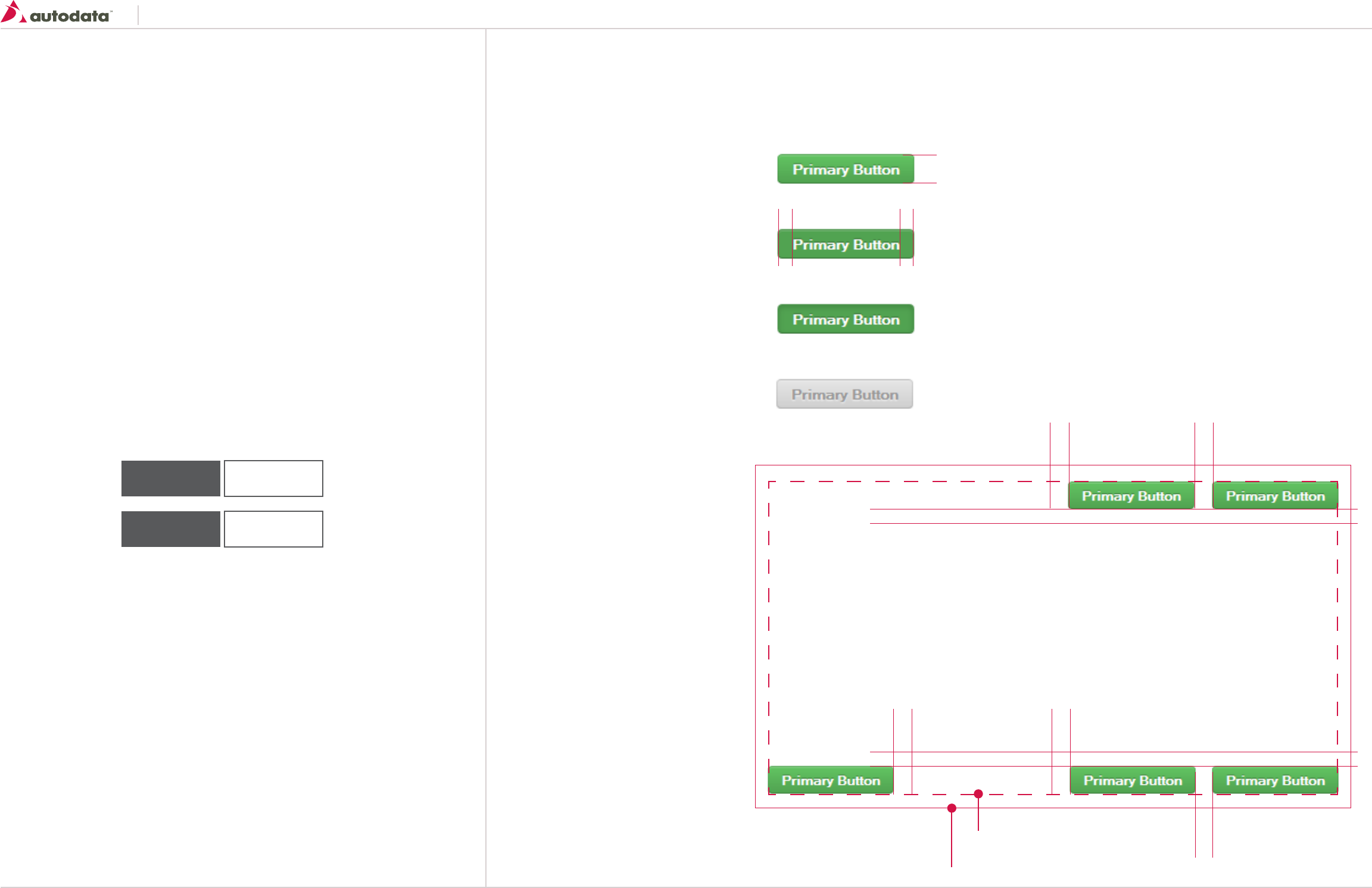Click the red dot on dashed border line
This screenshot has width=1372, height=888.
coord(978,793)
